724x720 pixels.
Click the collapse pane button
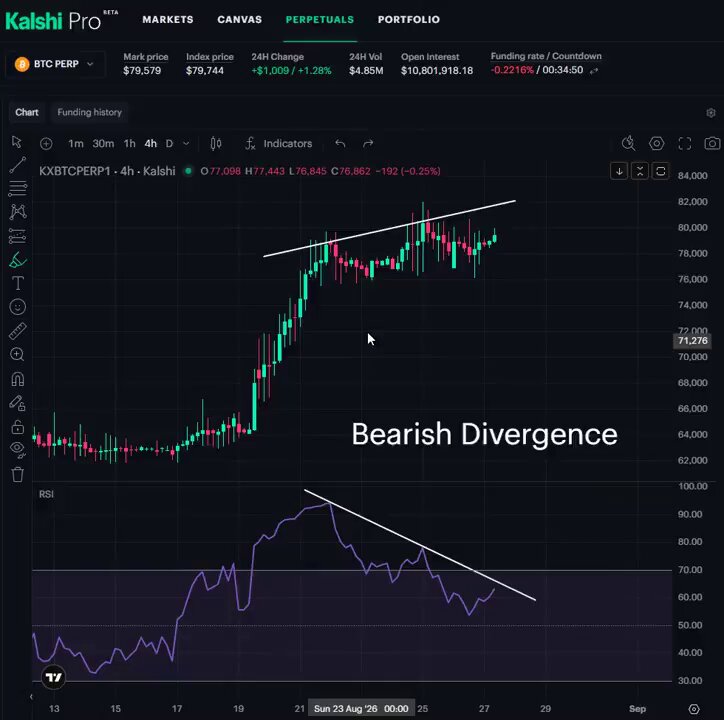pyautogui.click(x=640, y=171)
